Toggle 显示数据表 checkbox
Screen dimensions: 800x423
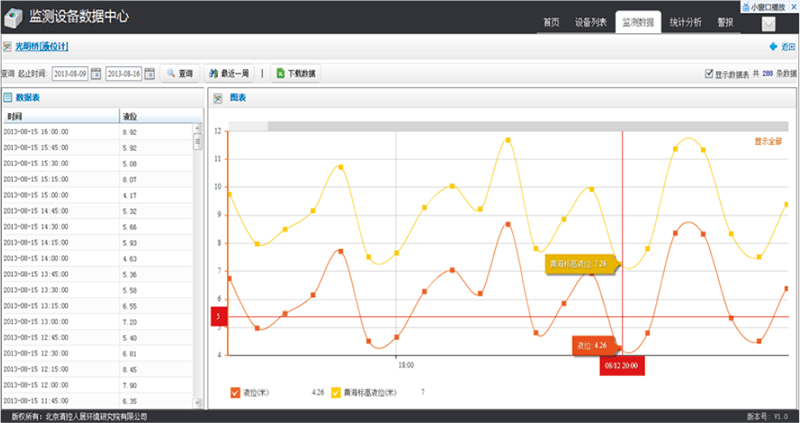click(x=709, y=74)
